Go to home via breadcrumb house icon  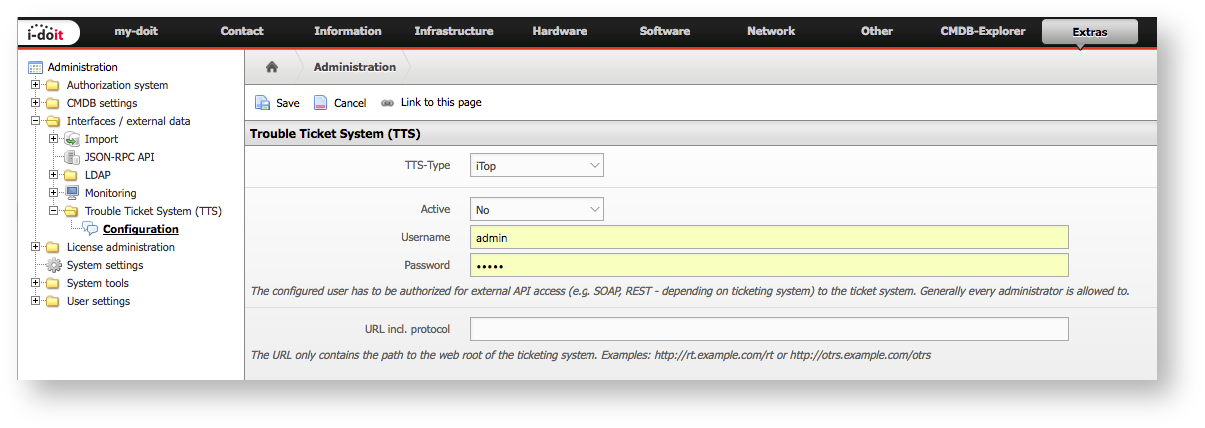[271, 67]
